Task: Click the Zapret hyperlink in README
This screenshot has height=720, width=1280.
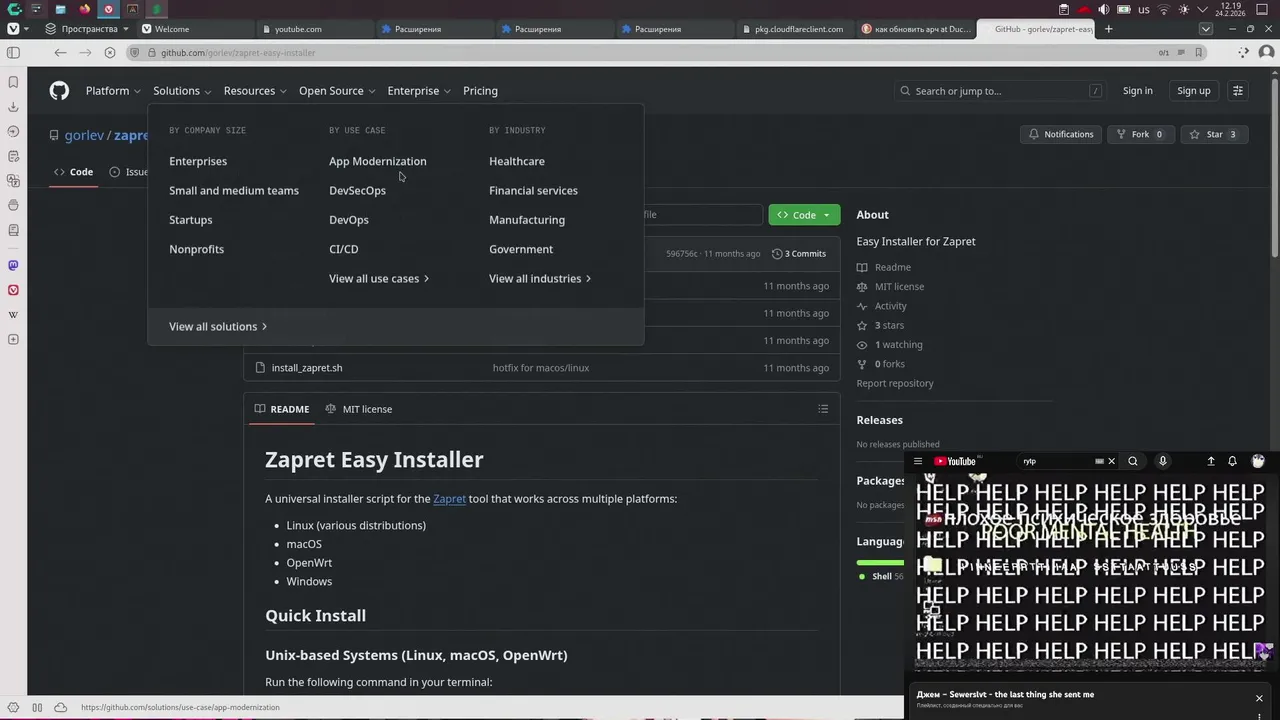Action: tap(449, 499)
